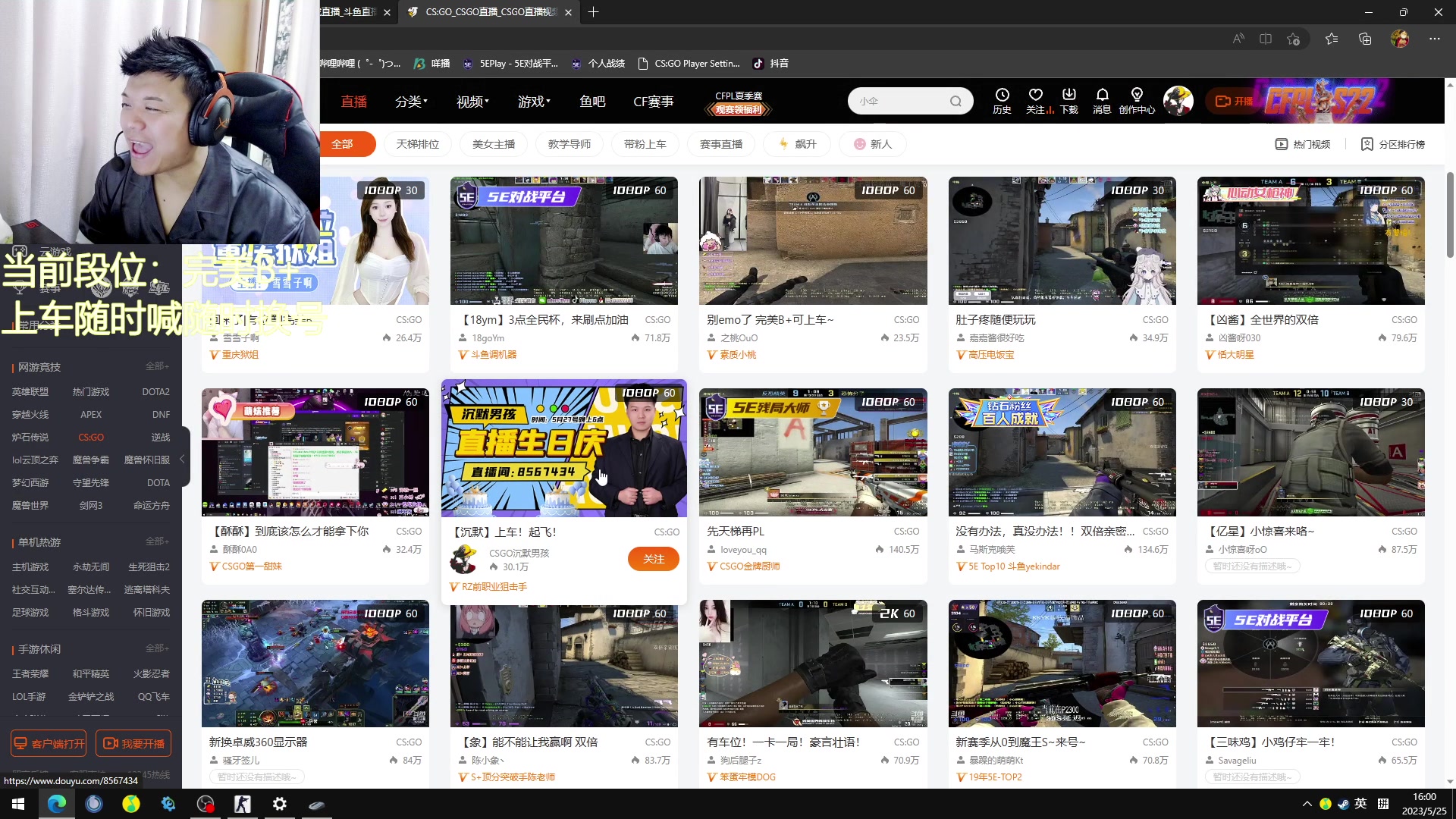The image size is (1456, 819).
Task: Click the 关注 follow button for CSGO沉默男孩
Action: click(x=654, y=559)
